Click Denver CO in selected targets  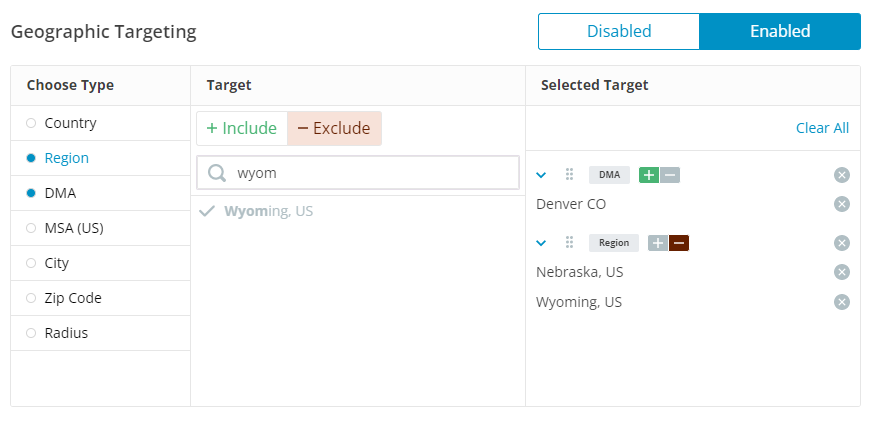[571, 204]
